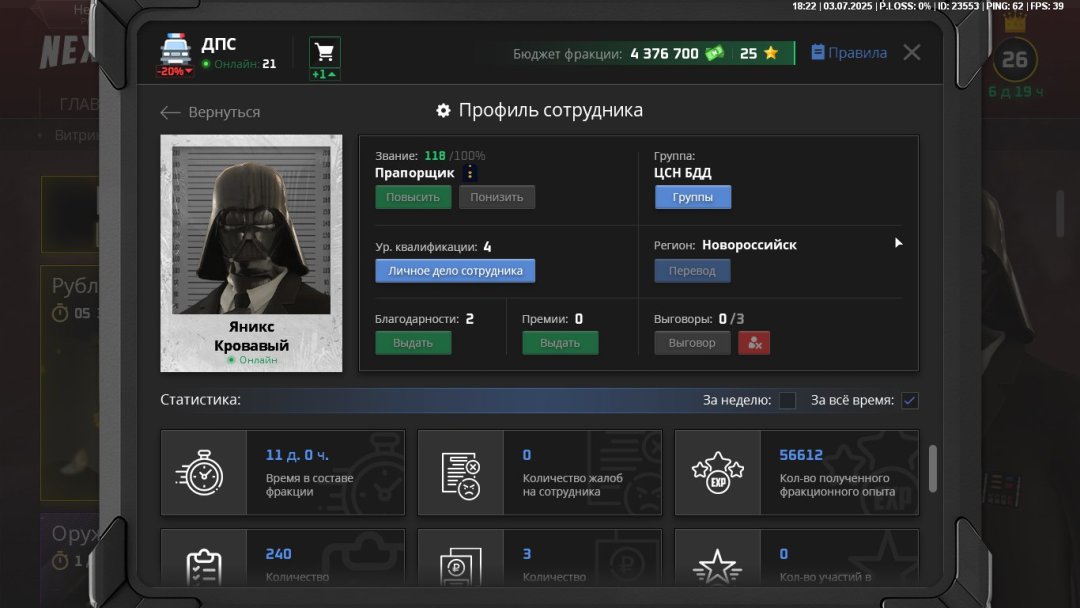The width and height of the screenshot is (1080, 608).
Task: Close the faction panel with X
Action: click(911, 52)
